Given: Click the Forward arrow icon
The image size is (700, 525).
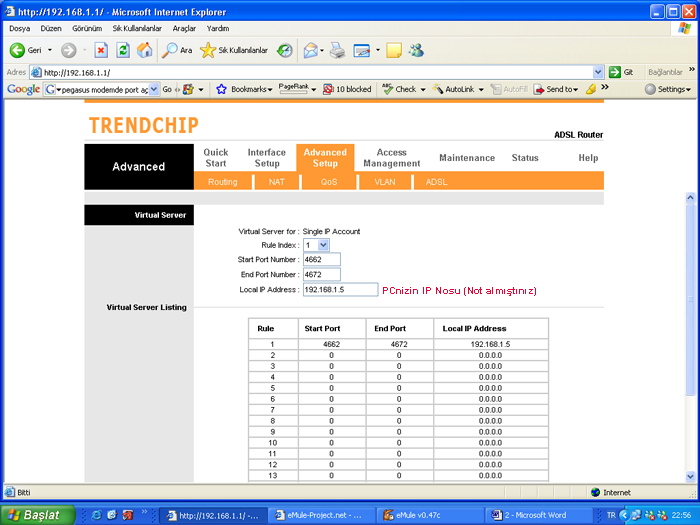Looking at the screenshot, I should pos(69,50).
